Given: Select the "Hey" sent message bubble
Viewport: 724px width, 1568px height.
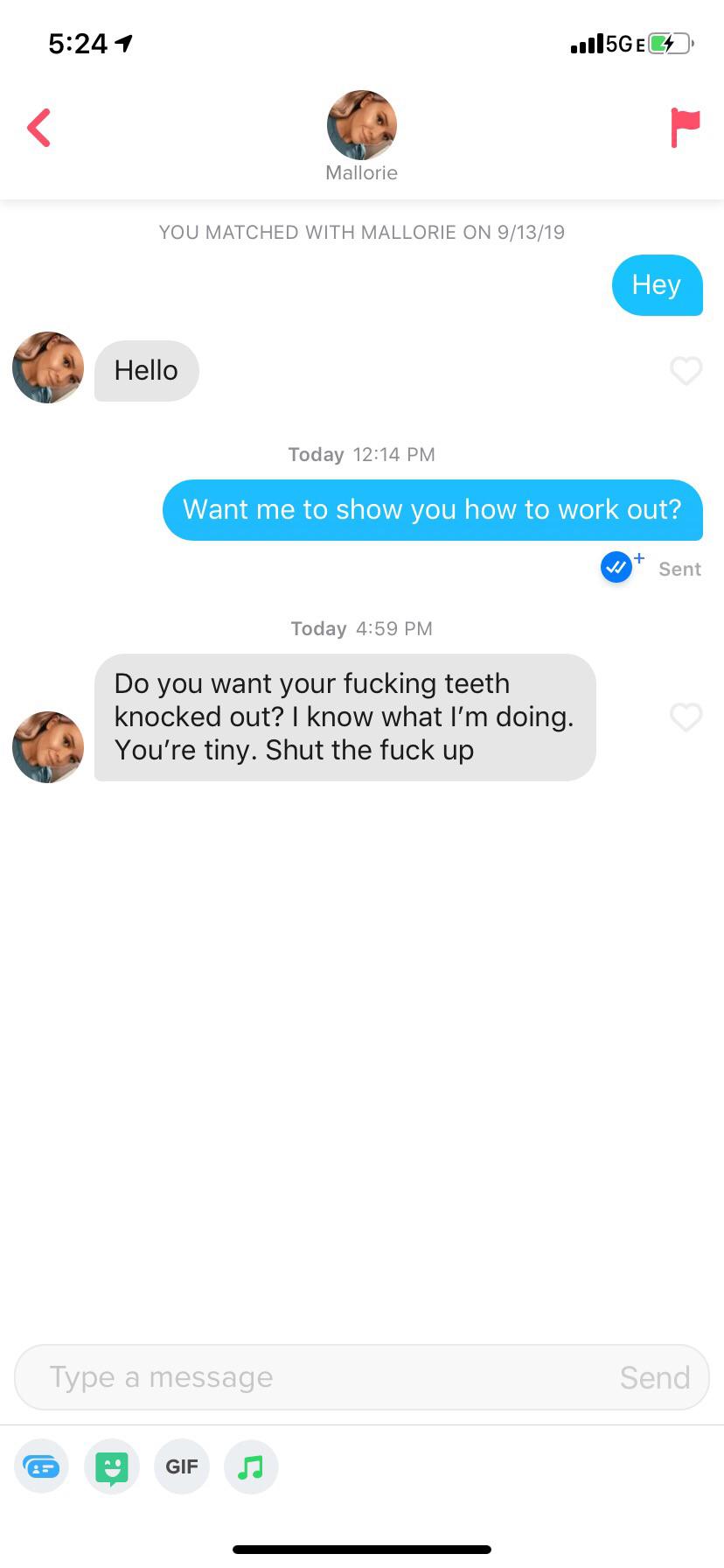Looking at the screenshot, I should pos(658,285).
